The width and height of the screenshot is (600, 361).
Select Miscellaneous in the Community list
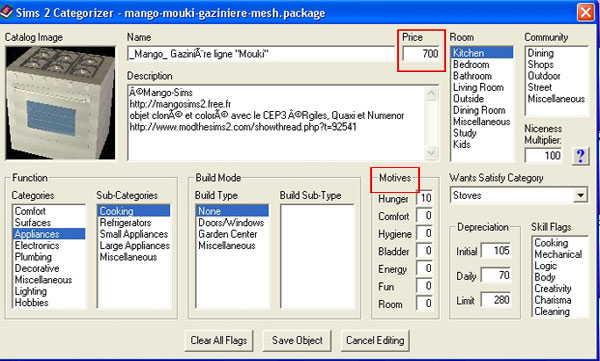point(557,99)
